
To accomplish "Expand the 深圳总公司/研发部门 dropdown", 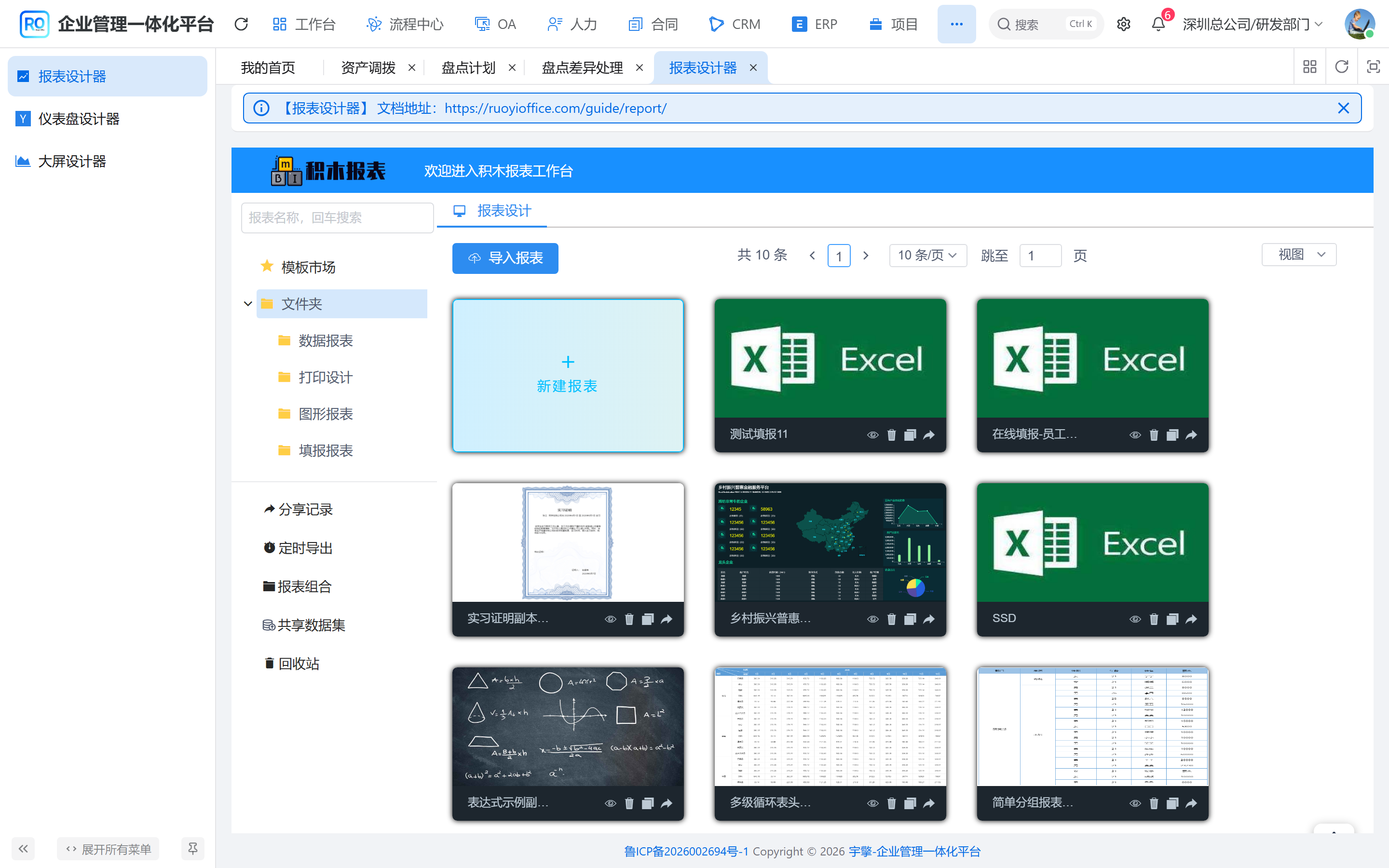I will (1253, 24).
